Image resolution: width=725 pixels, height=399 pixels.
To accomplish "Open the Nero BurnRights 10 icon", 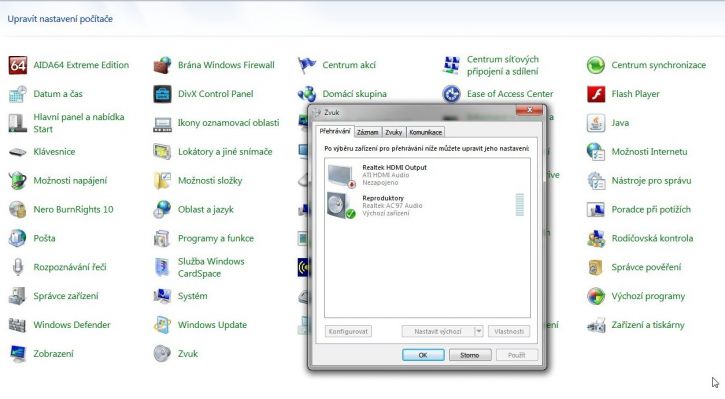I will pyautogui.click(x=18, y=210).
